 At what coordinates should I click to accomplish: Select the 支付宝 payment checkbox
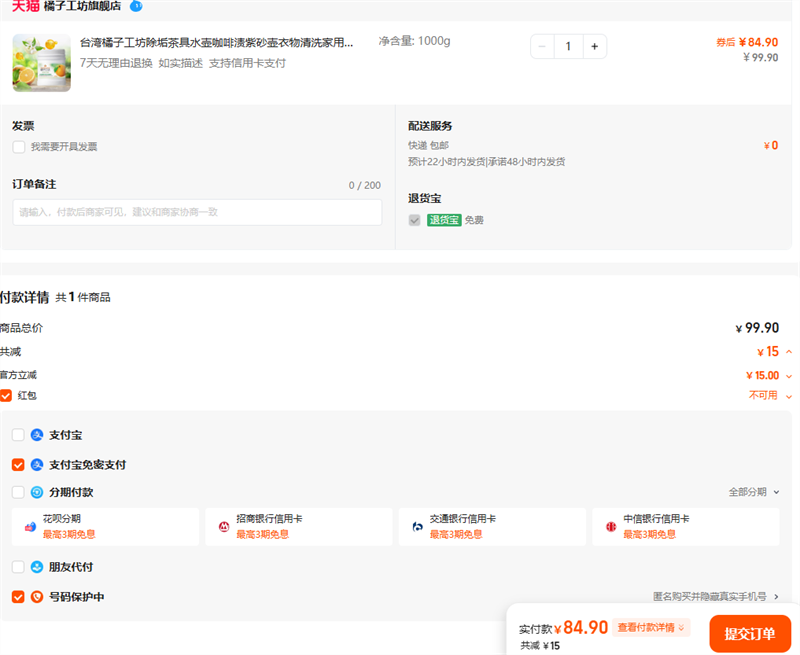click(x=19, y=435)
